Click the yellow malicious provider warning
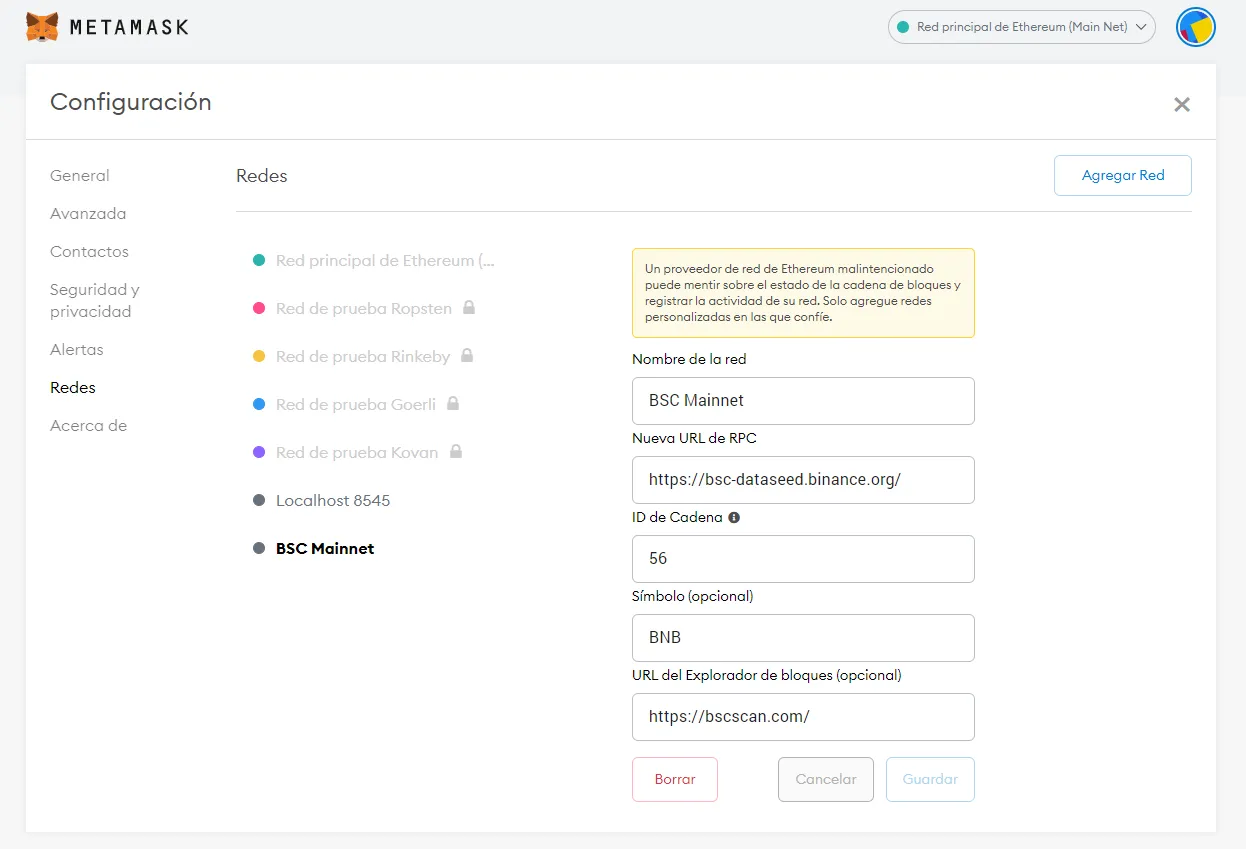The image size is (1246, 849). pyautogui.click(x=803, y=293)
